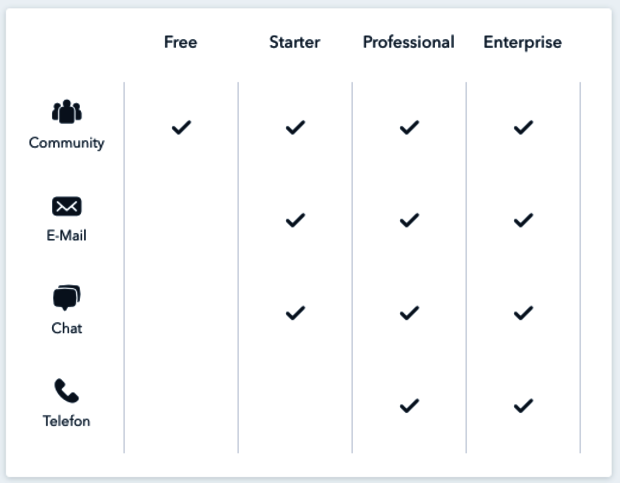This screenshot has width=620, height=483.
Task: Click the Starter plan E-Mail checkmark
Action: (x=295, y=220)
